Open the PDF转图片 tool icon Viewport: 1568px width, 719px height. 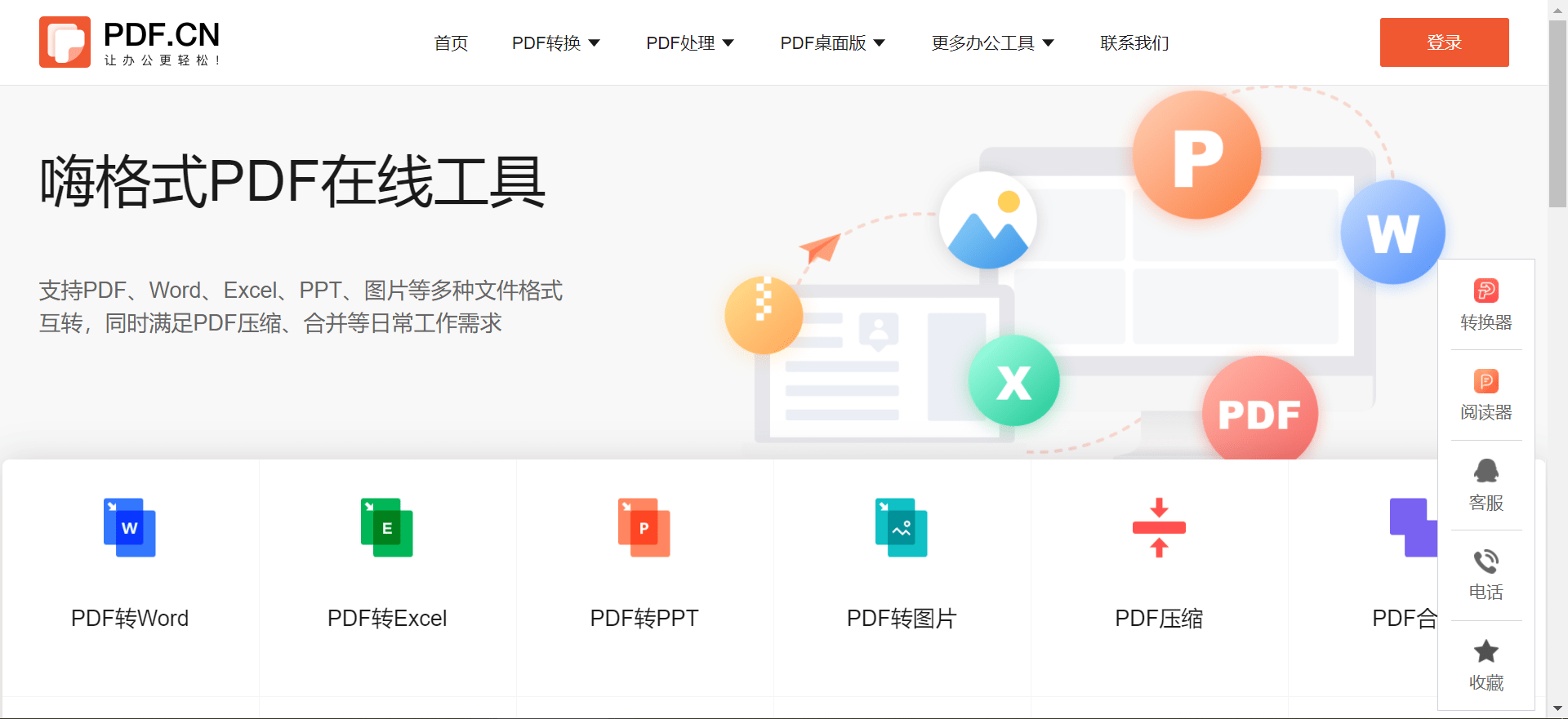click(x=901, y=527)
